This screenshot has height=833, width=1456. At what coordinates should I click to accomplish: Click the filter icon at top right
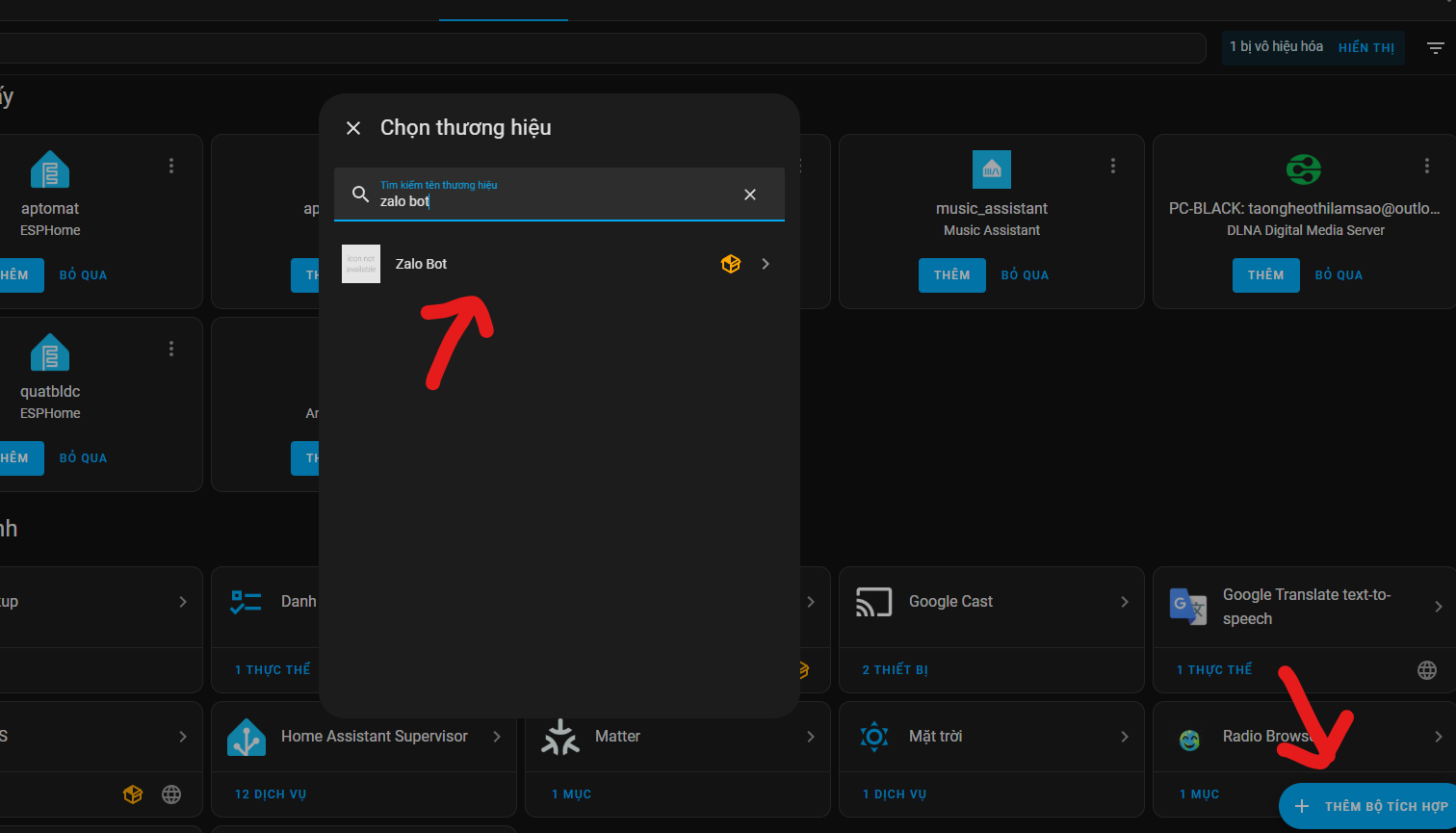click(1436, 48)
